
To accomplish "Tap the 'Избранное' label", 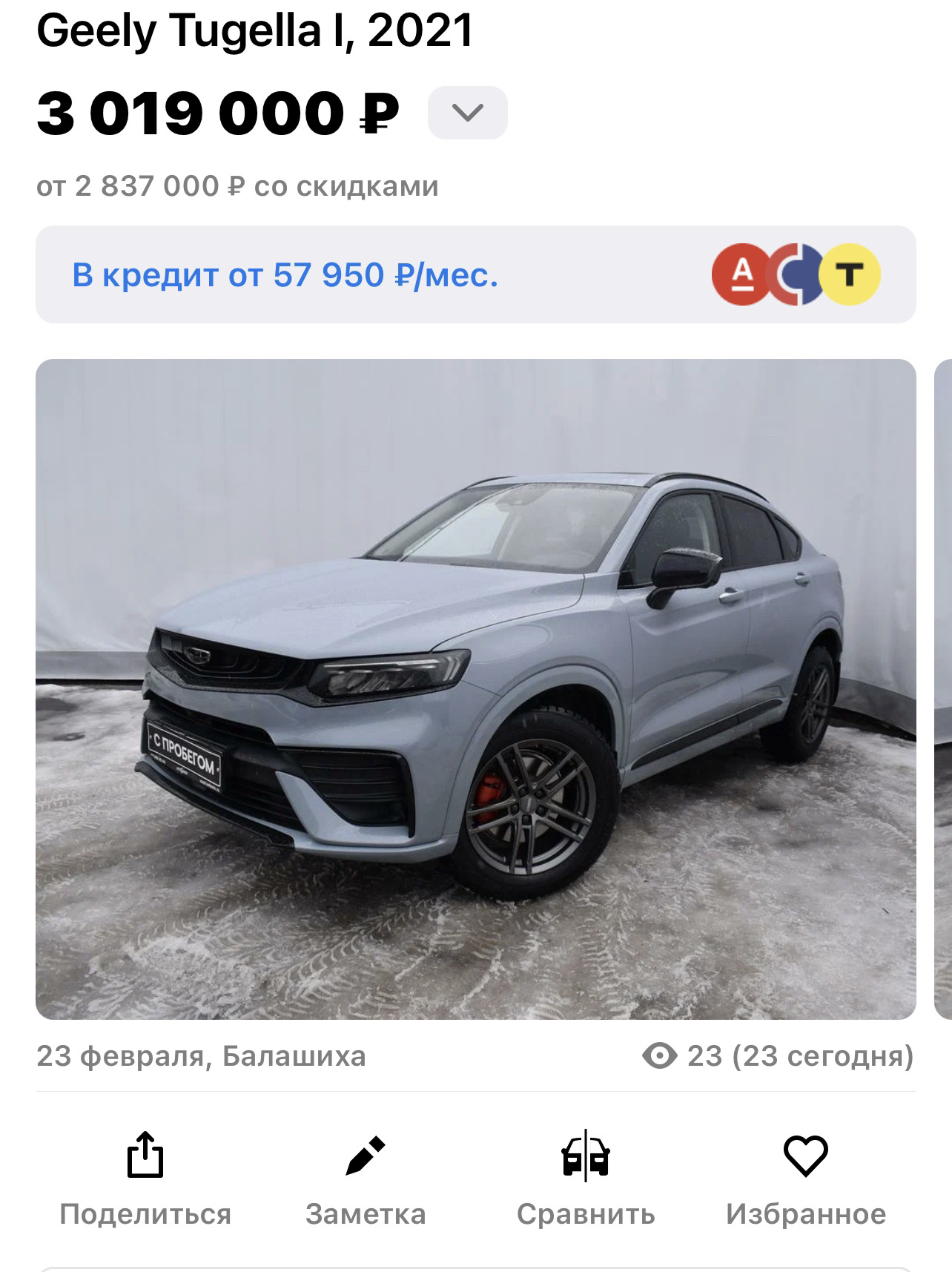I will point(806,1214).
